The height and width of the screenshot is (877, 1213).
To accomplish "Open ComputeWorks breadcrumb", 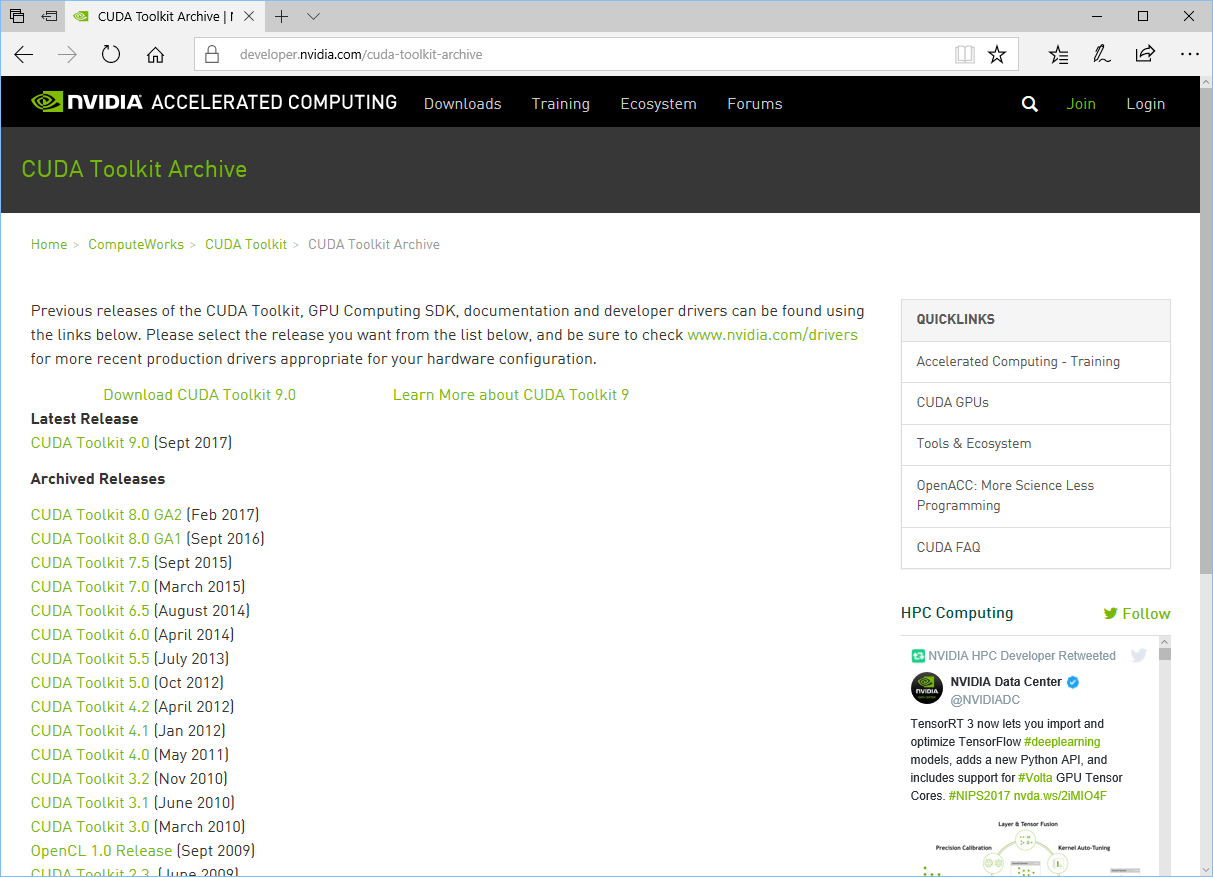I will point(136,244).
